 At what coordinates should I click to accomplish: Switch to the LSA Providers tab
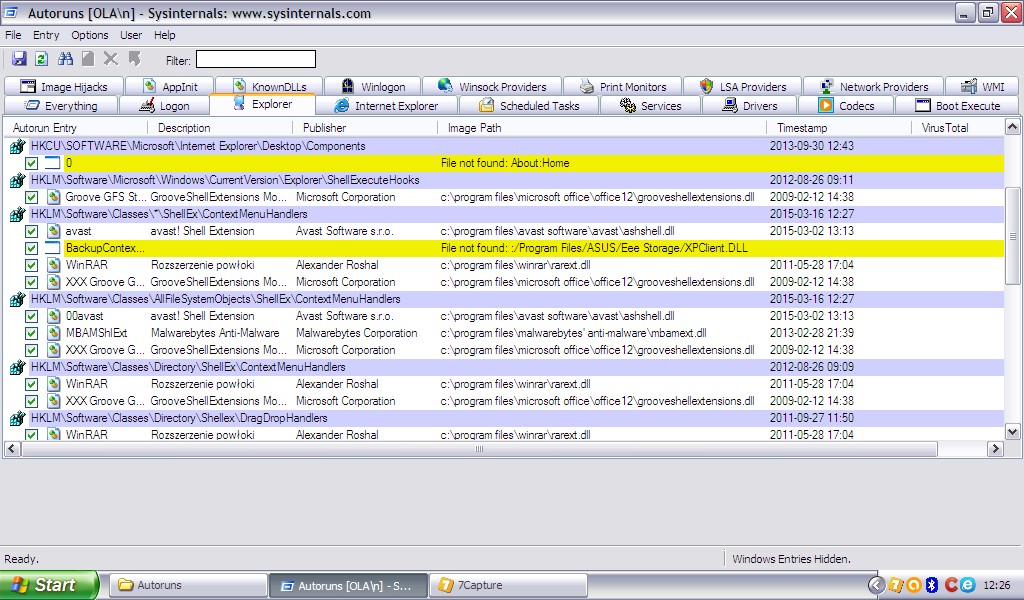tap(743, 86)
